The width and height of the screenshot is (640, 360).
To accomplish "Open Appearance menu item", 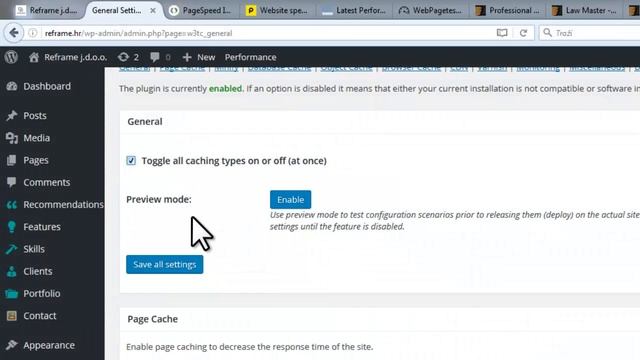I will 49,345.
